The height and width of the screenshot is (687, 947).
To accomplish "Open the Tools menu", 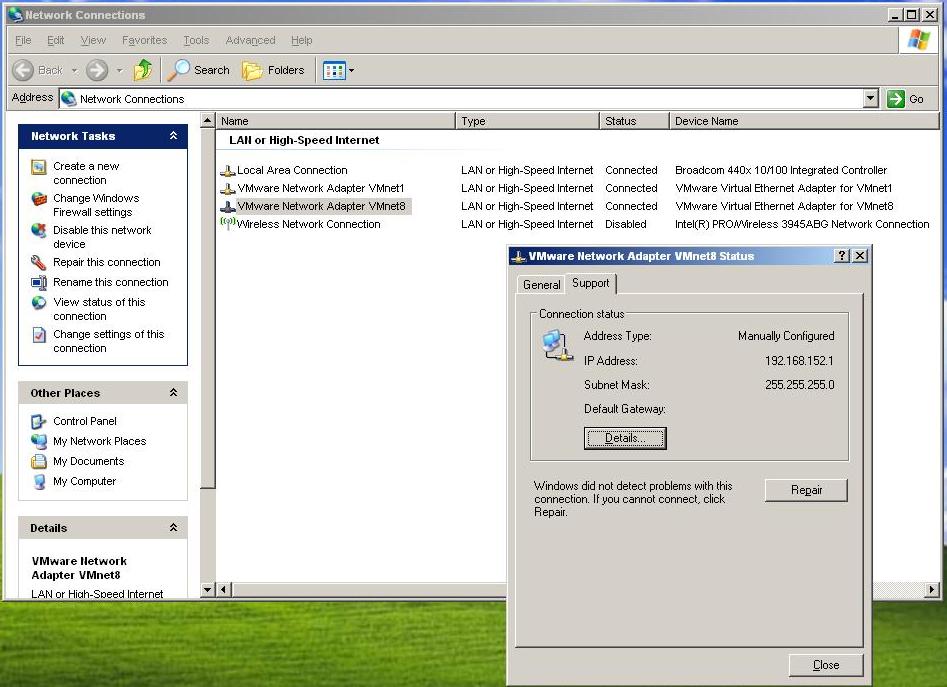I will (x=196, y=40).
